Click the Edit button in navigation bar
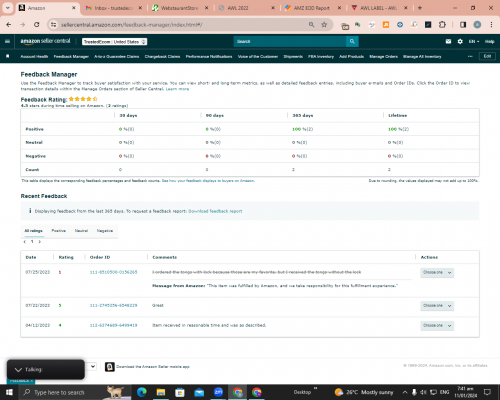The height and width of the screenshot is (400, 500). [487, 56]
